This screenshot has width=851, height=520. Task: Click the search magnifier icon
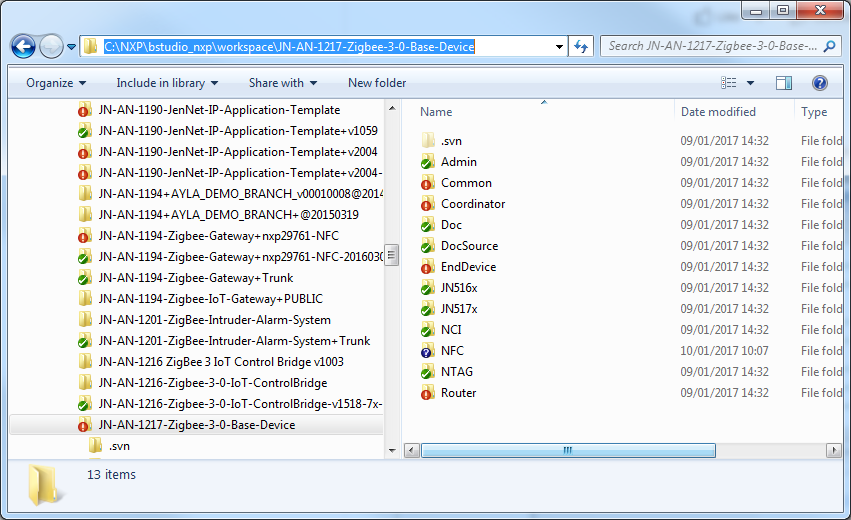[829, 46]
